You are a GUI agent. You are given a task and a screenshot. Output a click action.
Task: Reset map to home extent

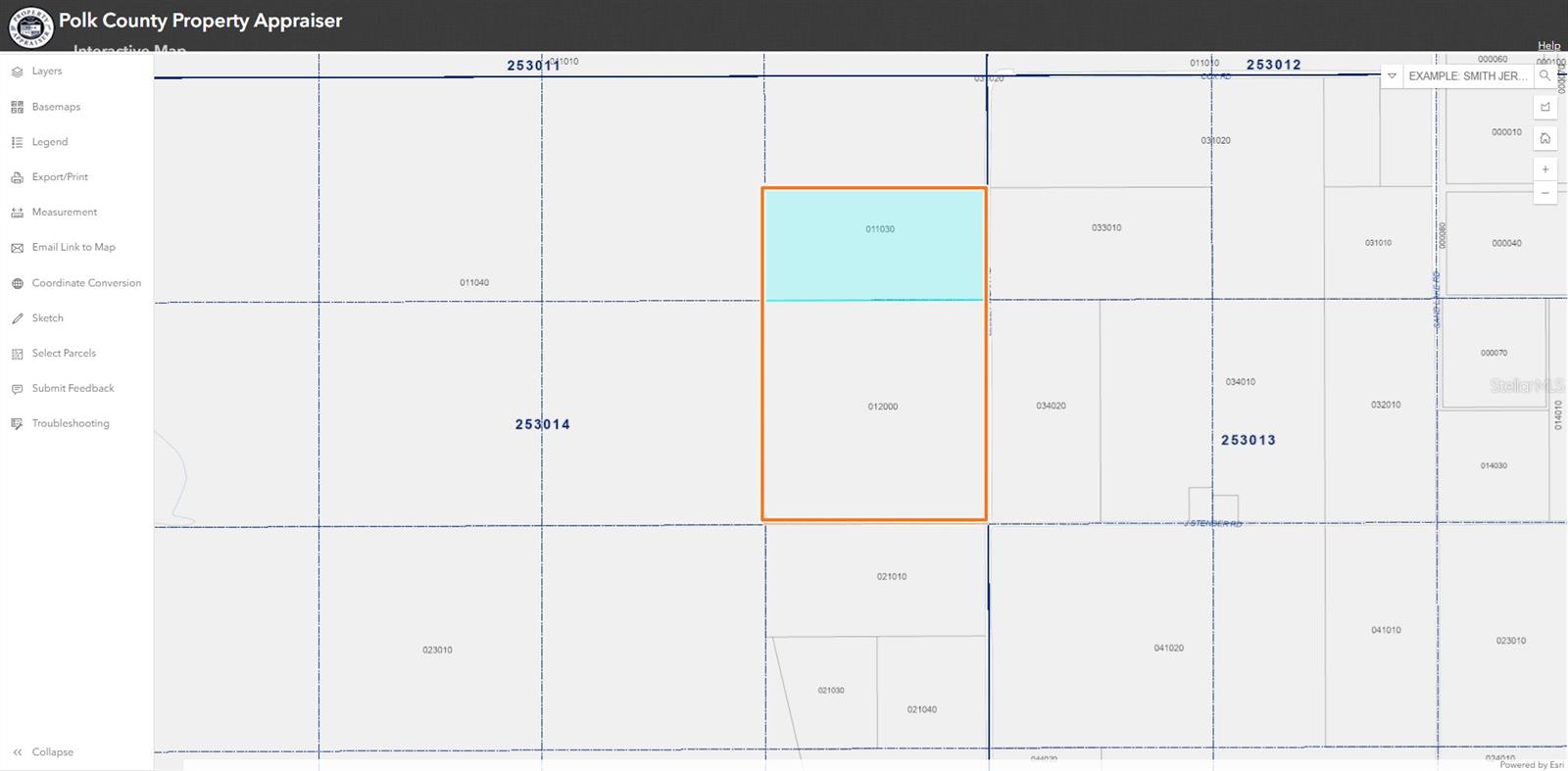tap(1545, 139)
